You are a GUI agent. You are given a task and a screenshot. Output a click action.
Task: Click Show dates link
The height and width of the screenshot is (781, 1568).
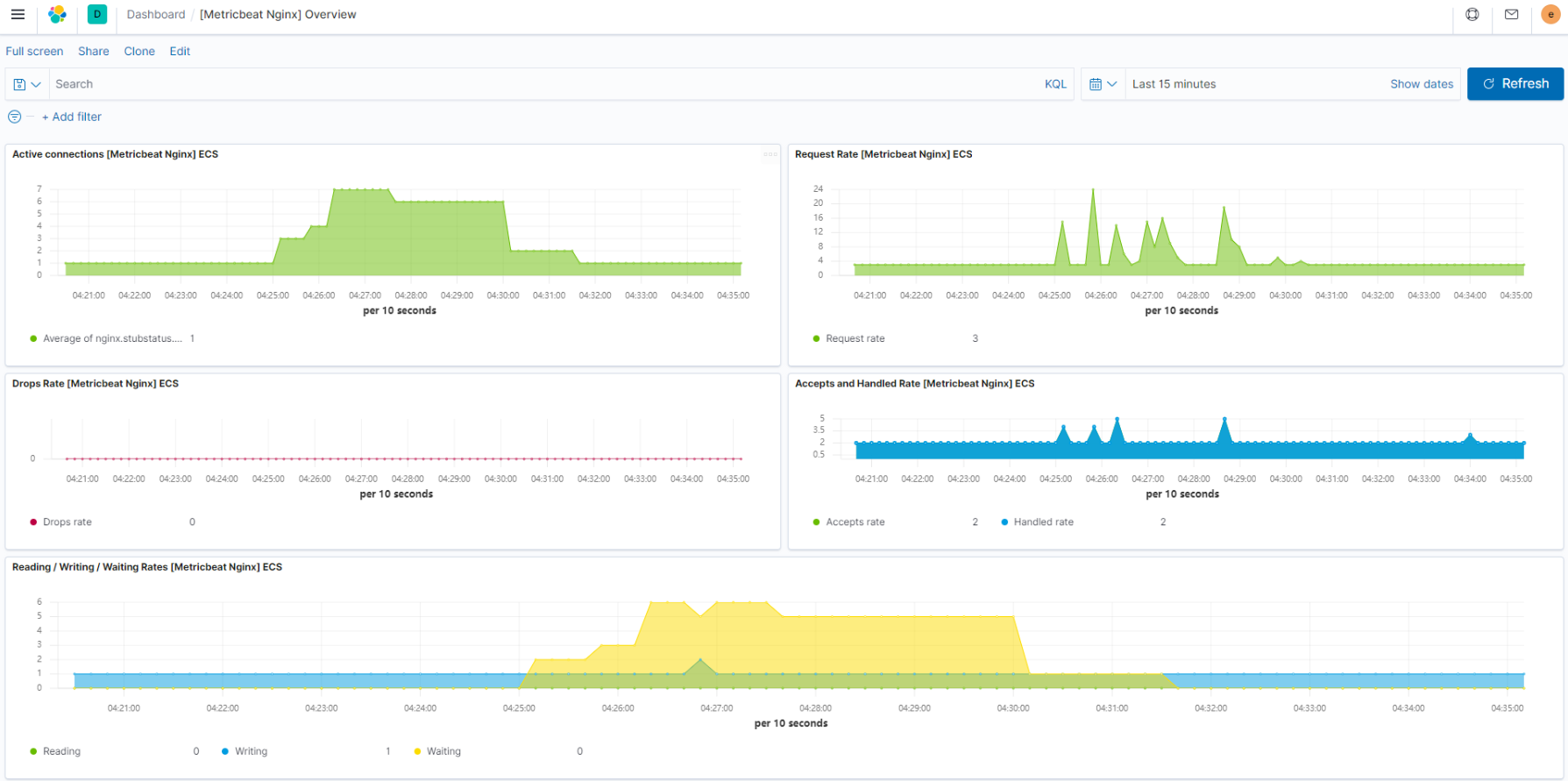[x=1422, y=84]
